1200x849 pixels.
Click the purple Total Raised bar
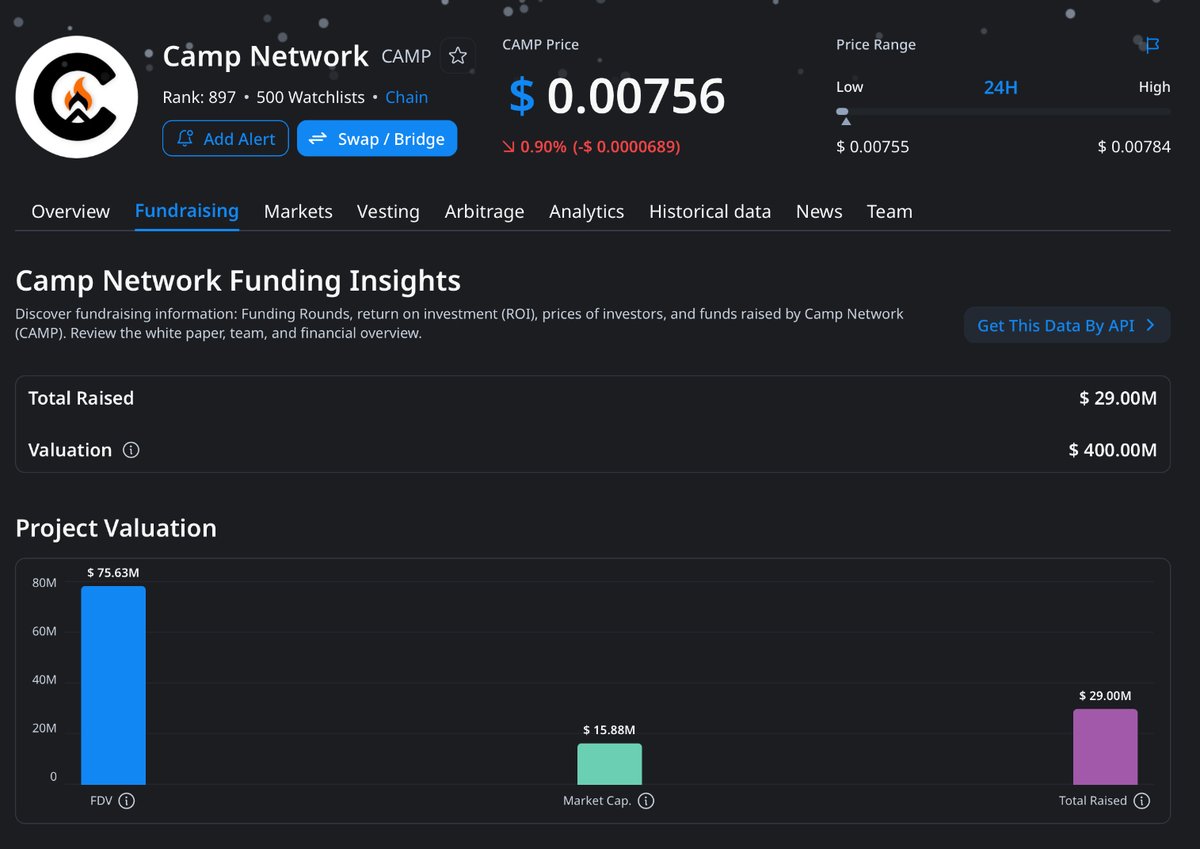pos(1105,745)
